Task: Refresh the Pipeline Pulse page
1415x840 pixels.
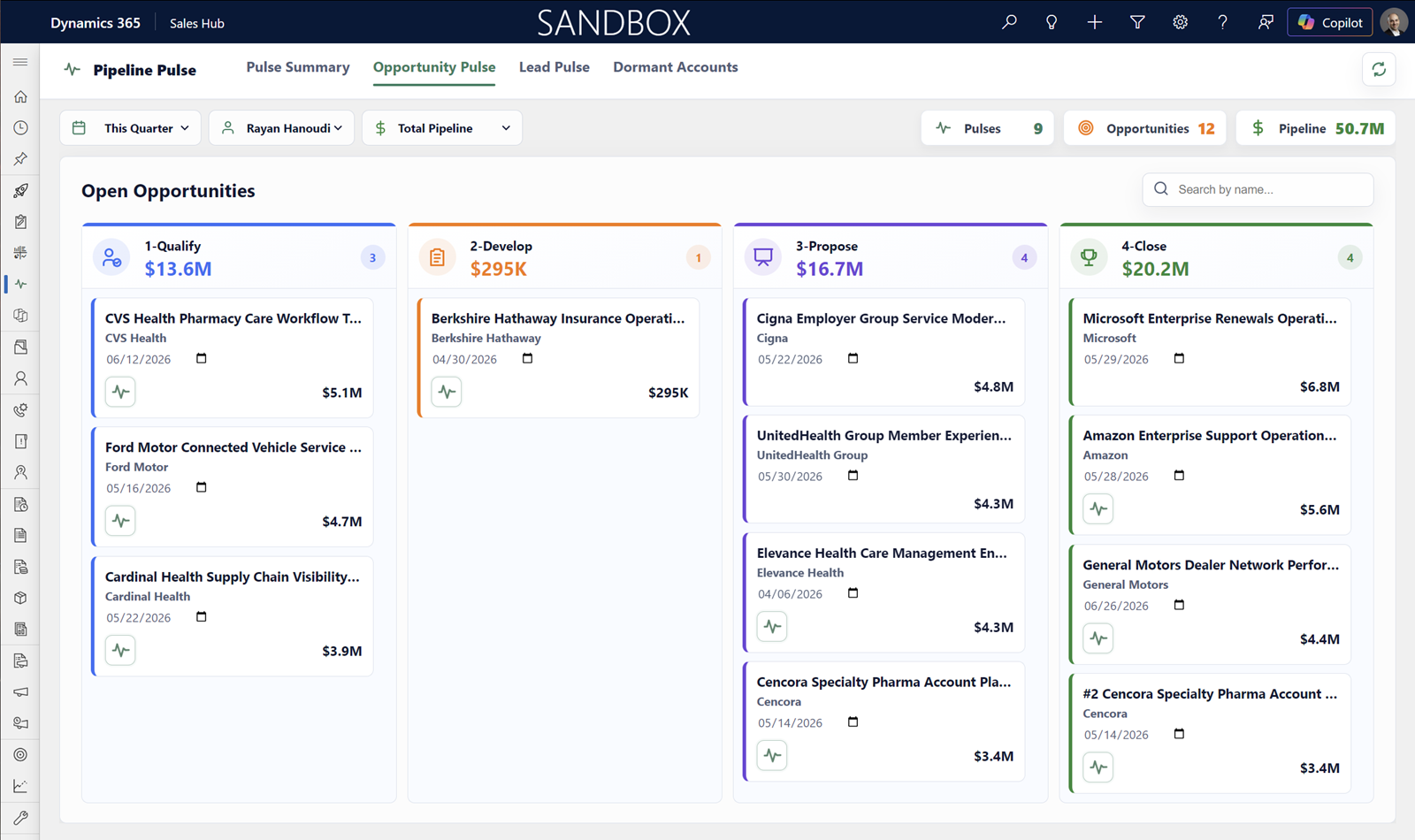Action: pyautogui.click(x=1379, y=69)
